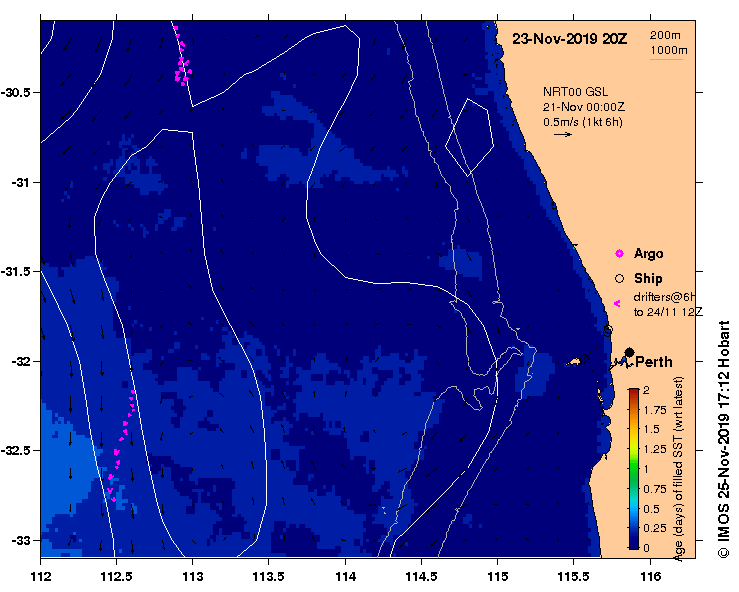Click the color bar value 0.5

(x=652, y=509)
